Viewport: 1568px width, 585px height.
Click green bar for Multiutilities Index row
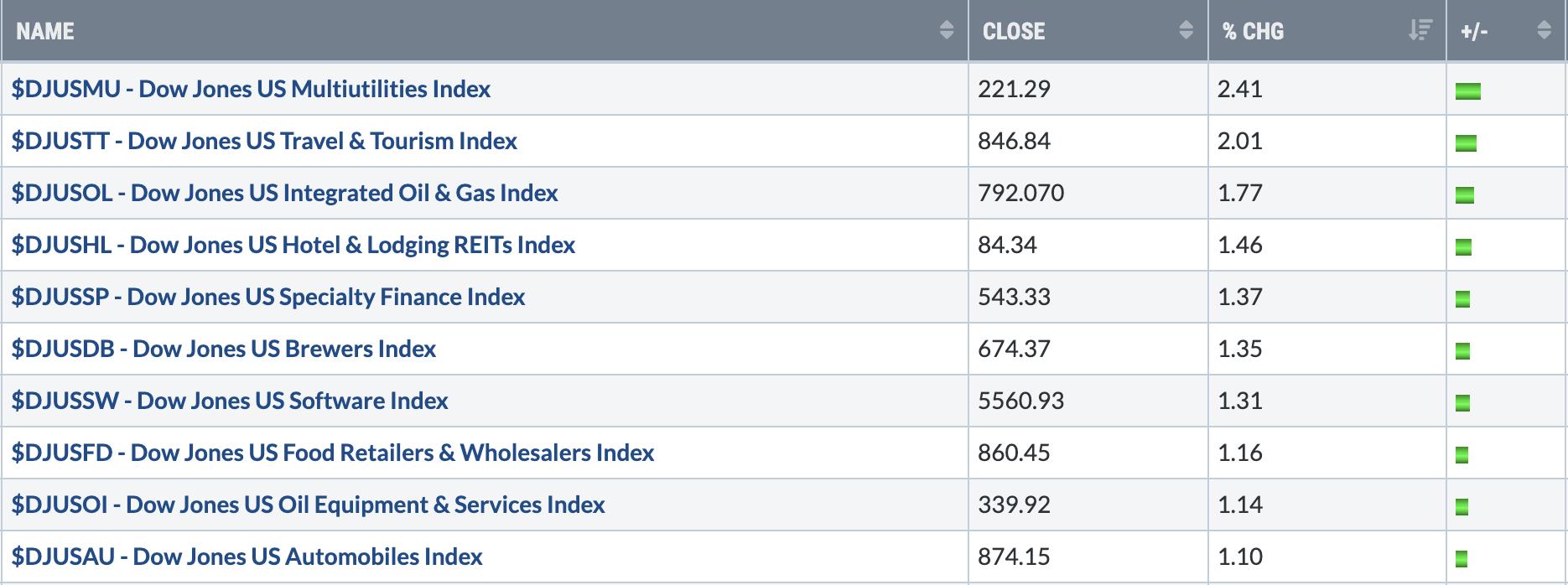pyautogui.click(x=1468, y=91)
